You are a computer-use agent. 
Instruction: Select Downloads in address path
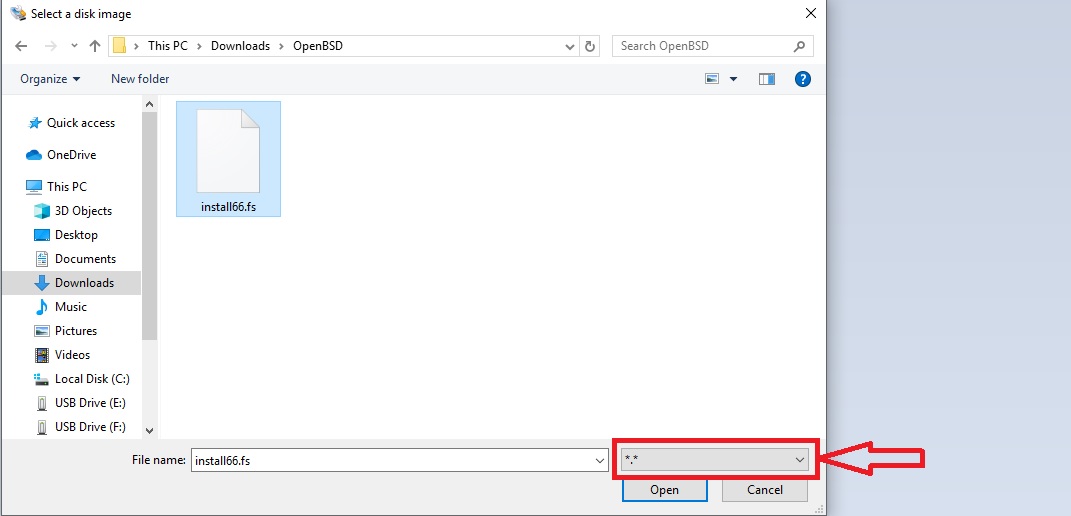coord(240,46)
